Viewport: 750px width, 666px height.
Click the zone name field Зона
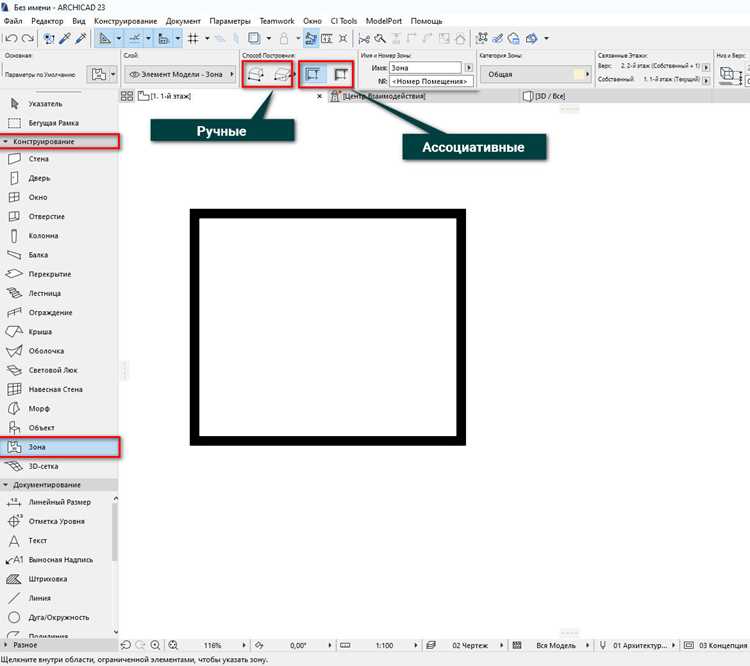[425, 68]
